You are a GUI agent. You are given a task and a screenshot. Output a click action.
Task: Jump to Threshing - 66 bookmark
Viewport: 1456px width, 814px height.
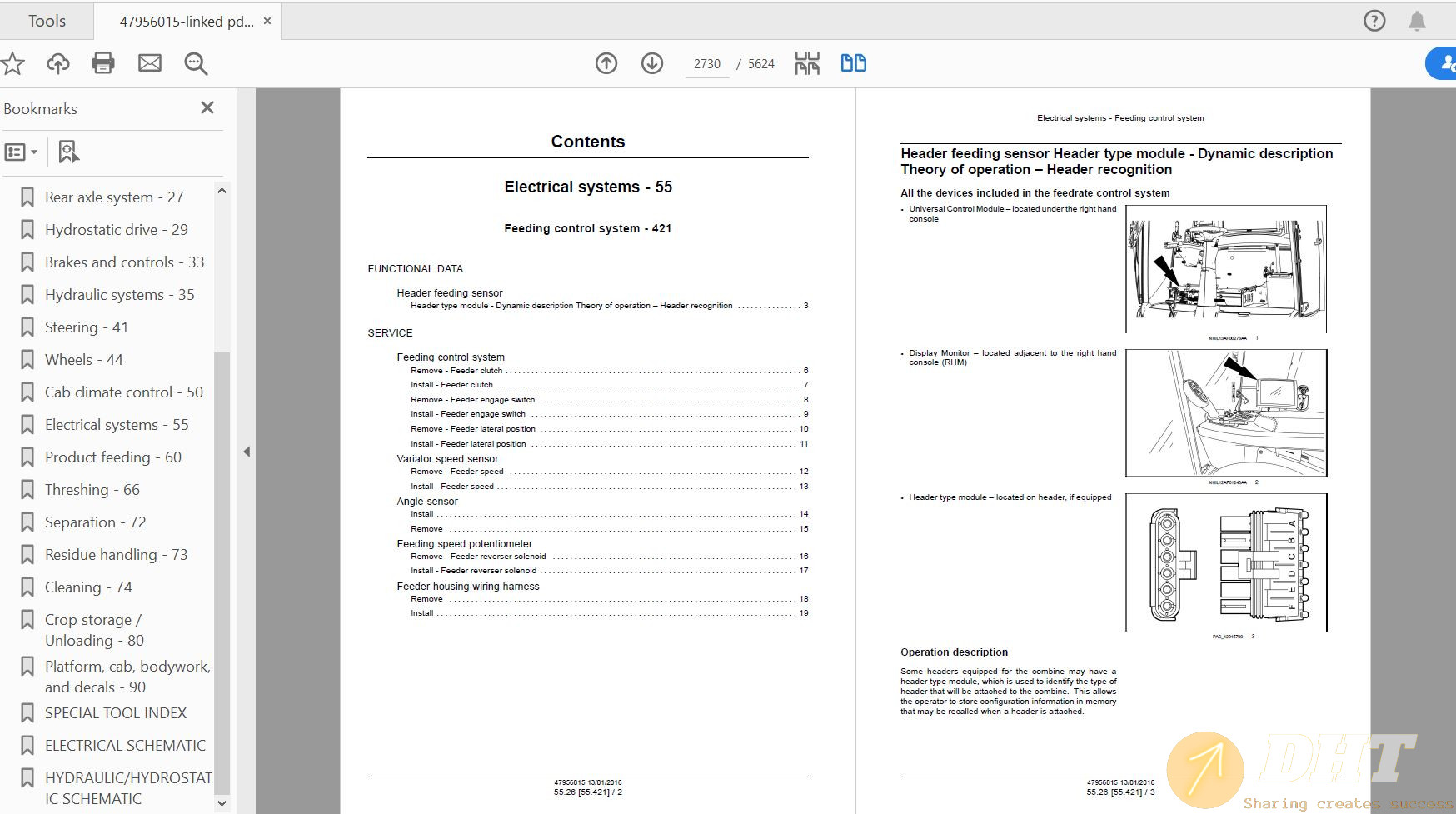pos(92,490)
